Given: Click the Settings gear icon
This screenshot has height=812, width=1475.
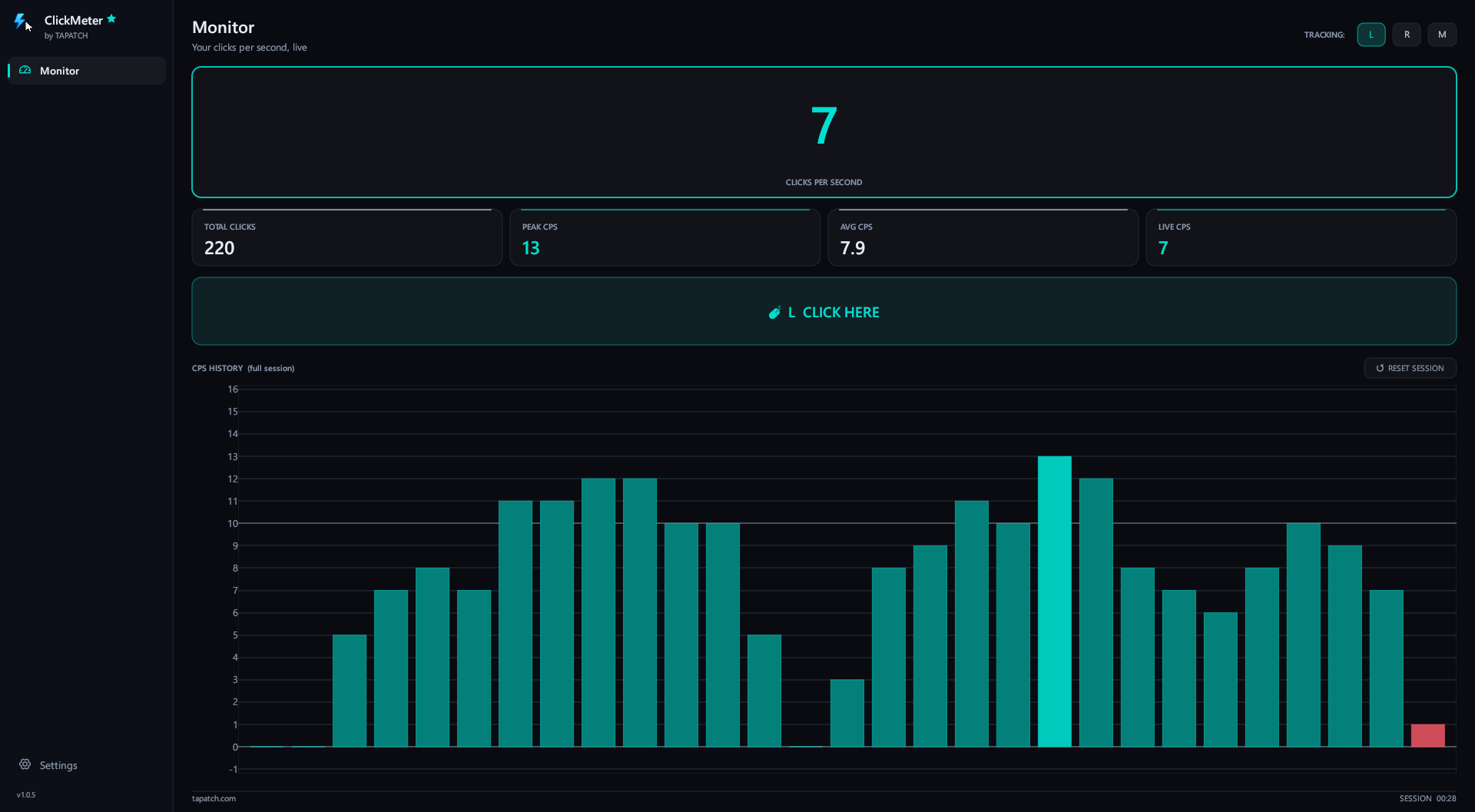Looking at the screenshot, I should 25,764.
